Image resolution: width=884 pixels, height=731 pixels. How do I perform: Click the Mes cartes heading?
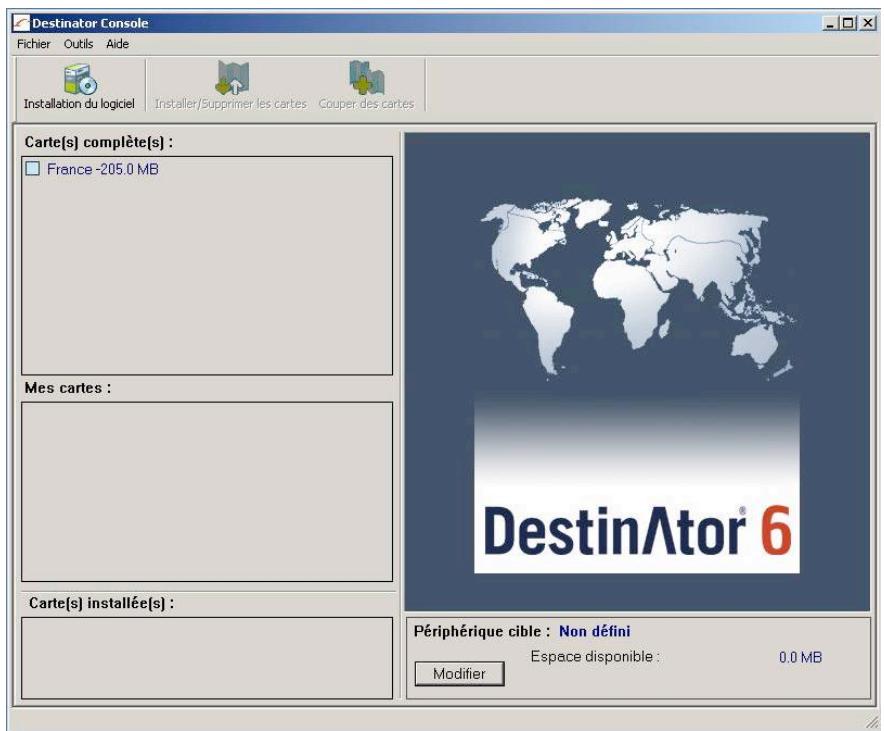pos(68,388)
